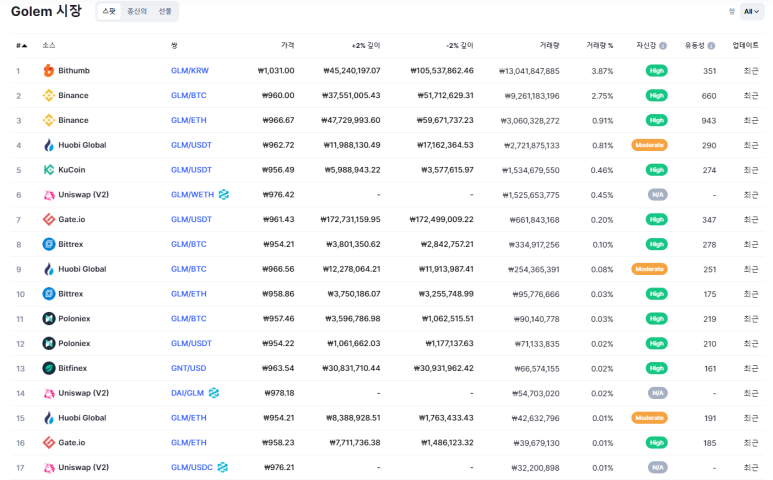Sort by the # column arrow
This screenshot has width=773, height=480.
coord(22,45)
